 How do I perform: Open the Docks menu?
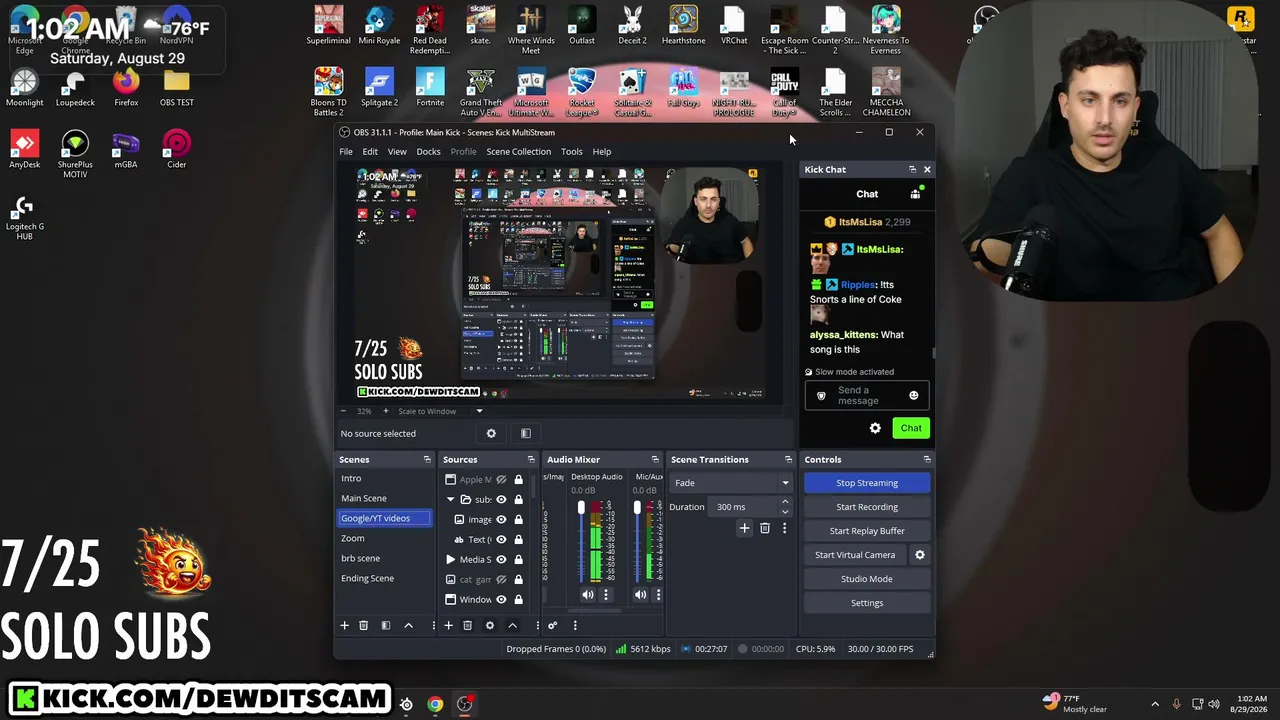point(428,152)
